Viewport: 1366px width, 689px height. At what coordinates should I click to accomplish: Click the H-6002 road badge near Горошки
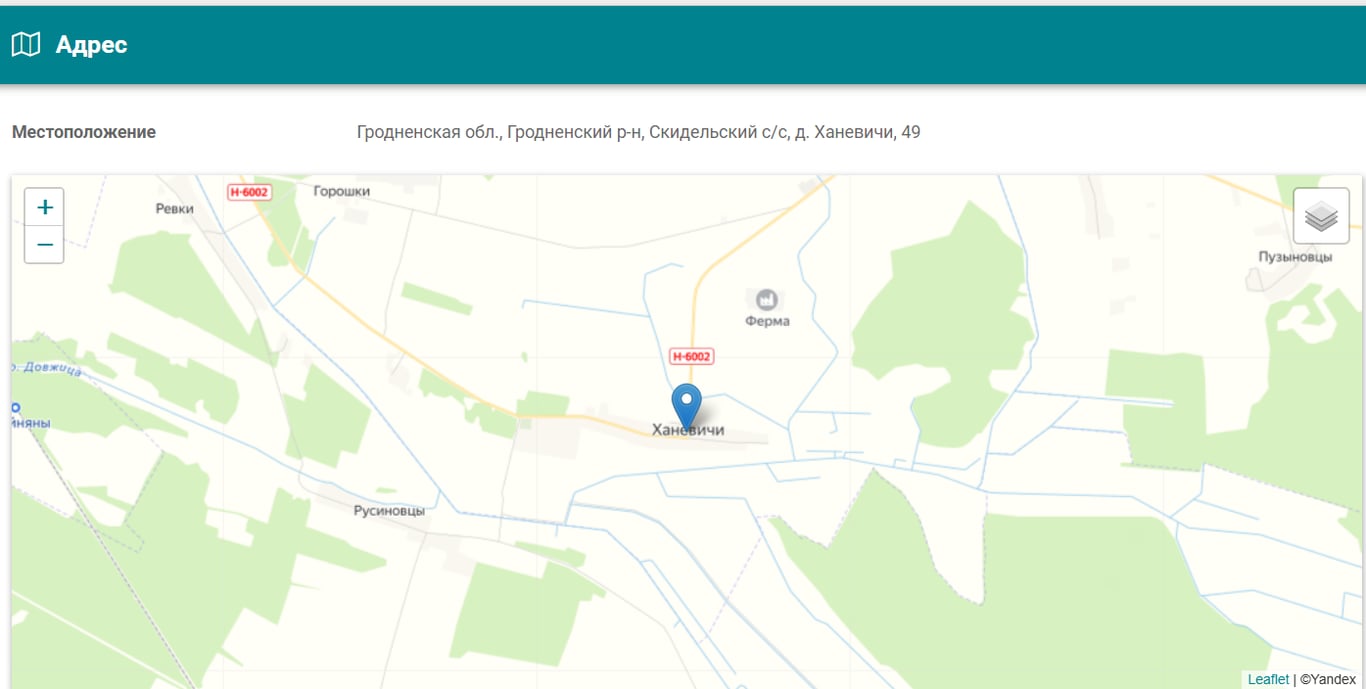click(x=249, y=192)
